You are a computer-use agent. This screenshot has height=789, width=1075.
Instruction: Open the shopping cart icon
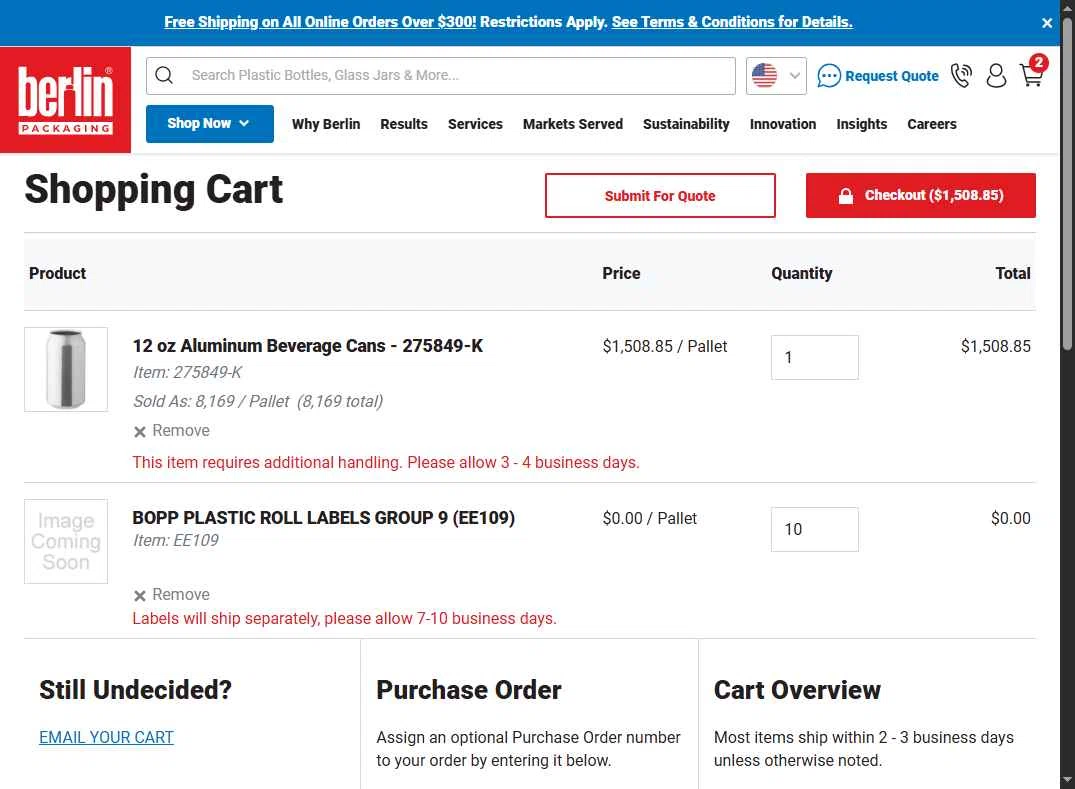pyautogui.click(x=1032, y=73)
